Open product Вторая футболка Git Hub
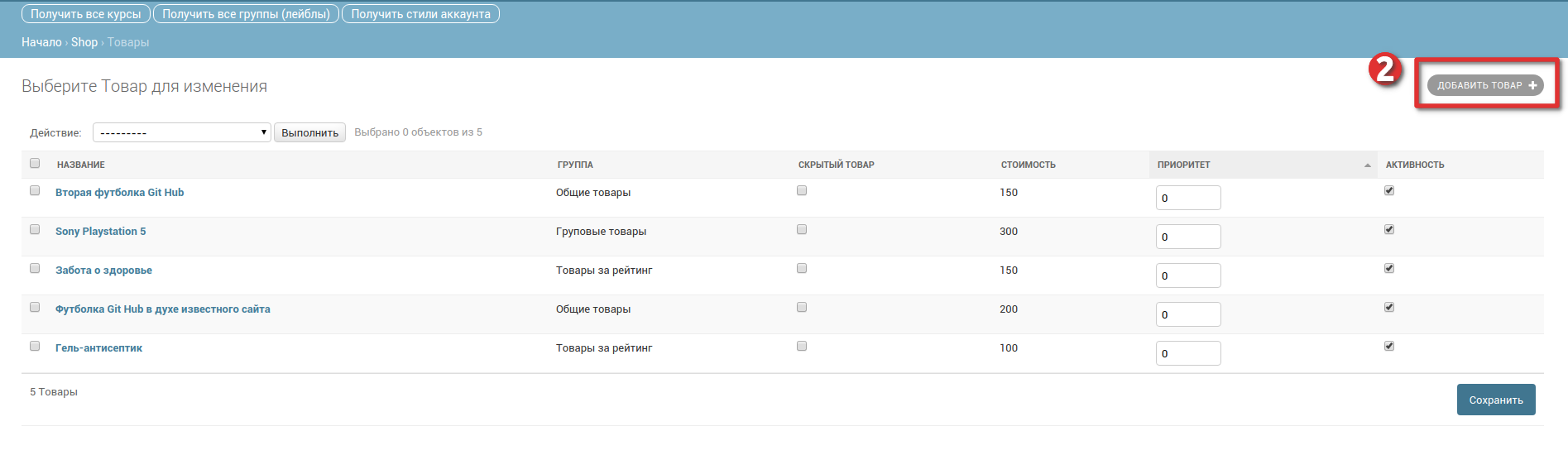 (119, 193)
